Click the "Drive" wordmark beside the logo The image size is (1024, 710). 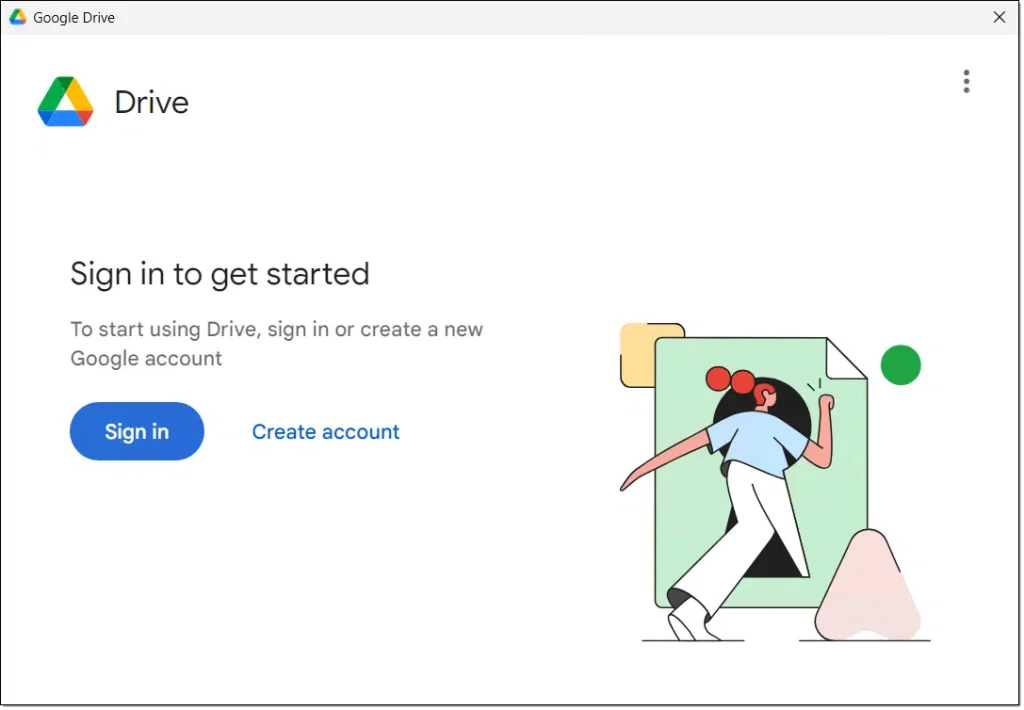pyautogui.click(x=151, y=102)
